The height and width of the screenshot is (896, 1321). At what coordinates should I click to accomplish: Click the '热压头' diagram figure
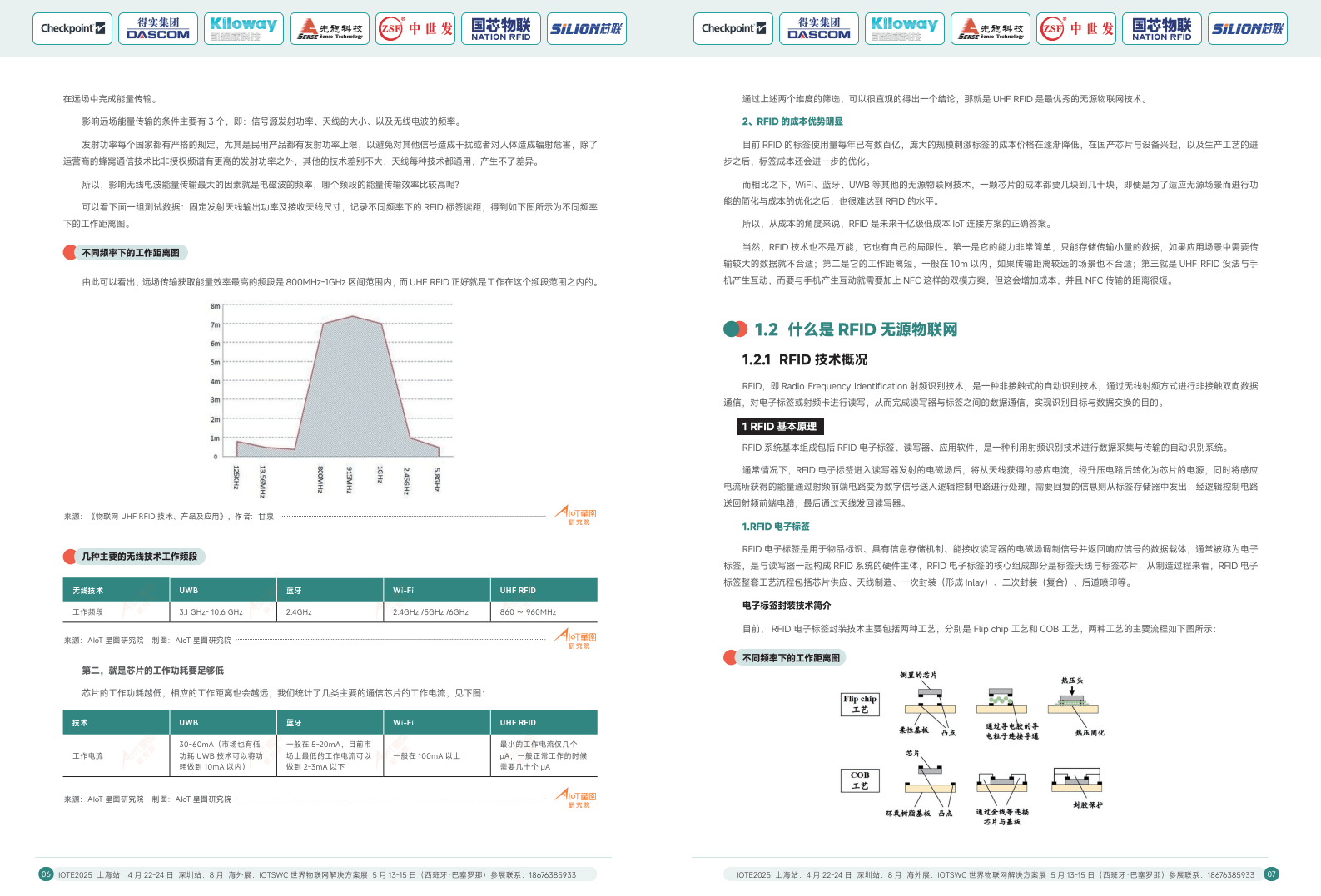[x=1073, y=706]
